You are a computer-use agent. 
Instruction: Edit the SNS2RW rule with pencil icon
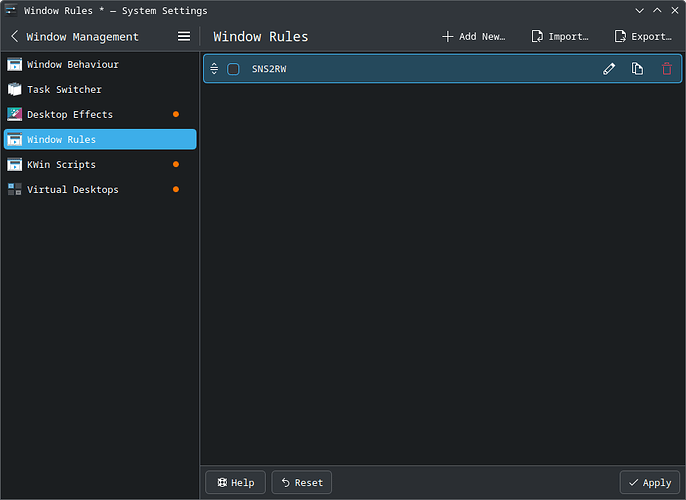609,69
